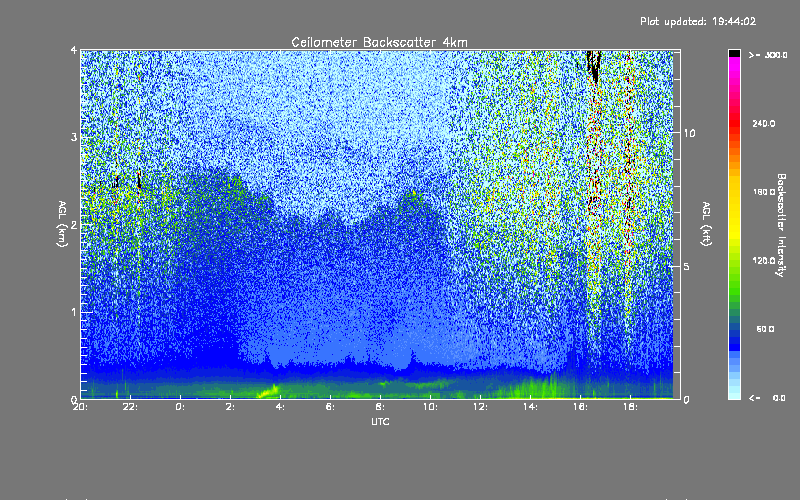The image size is (800, 500).
Task: Click the midnight "0:" time tick label
Action: click(180, 407)
